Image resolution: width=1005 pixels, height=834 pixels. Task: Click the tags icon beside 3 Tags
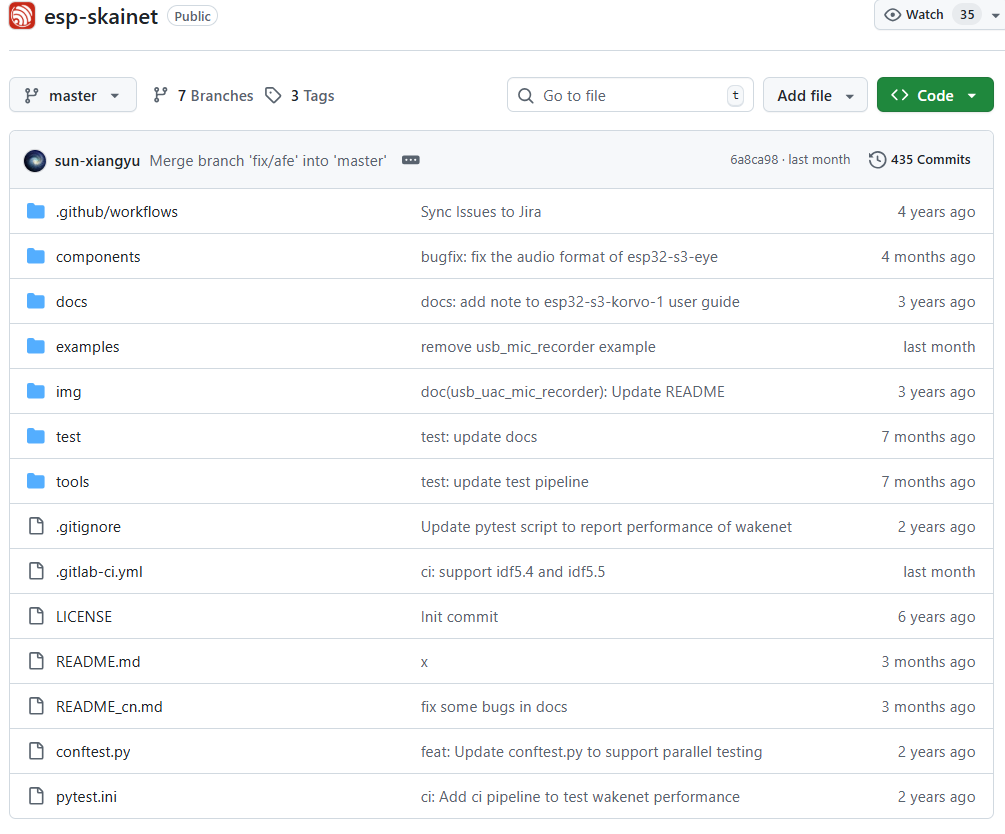click(x=273, y=96)
